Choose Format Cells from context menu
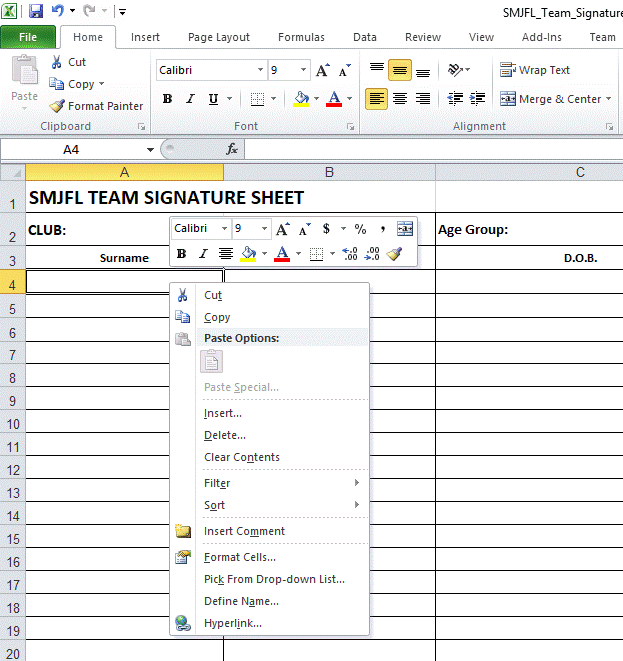This screenshot has height=661, width=623. click(240, 557)
